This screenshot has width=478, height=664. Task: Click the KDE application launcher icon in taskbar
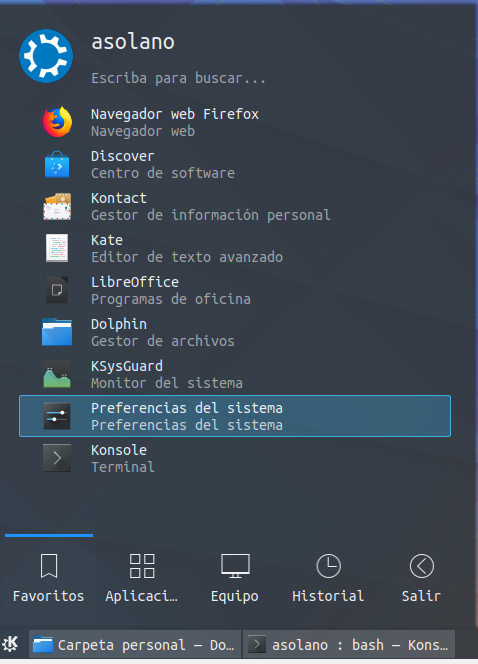click(10, 644)
